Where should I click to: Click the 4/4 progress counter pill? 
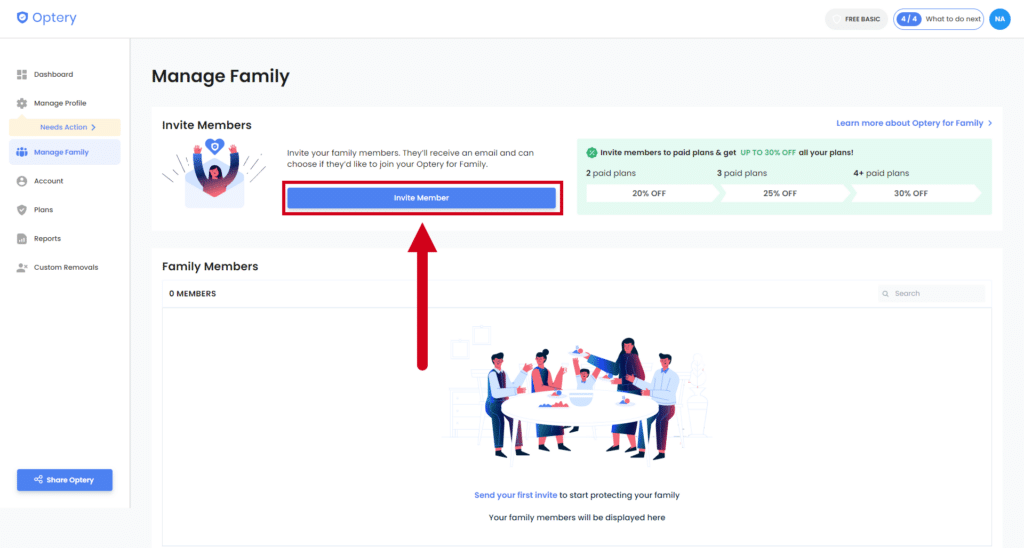click(908, 19)
